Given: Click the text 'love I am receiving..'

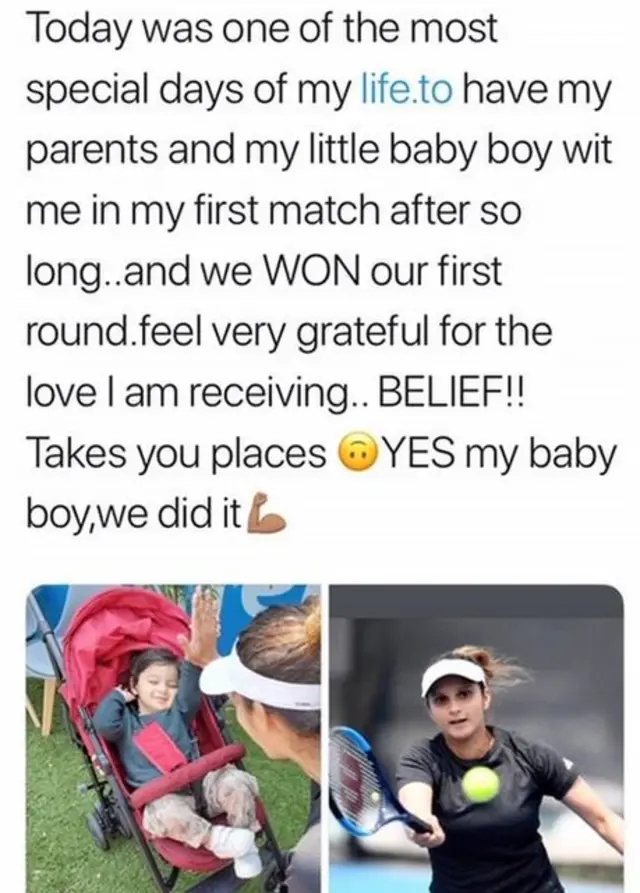Looking at the screenshot, I should click(x=198, y=394).
